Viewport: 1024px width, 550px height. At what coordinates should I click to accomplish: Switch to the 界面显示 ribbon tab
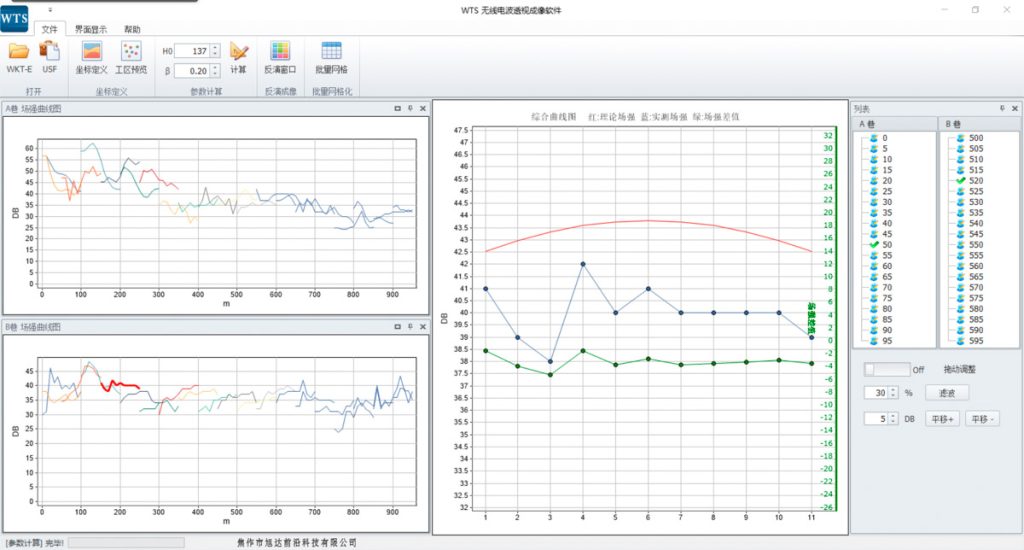point(90,29)
